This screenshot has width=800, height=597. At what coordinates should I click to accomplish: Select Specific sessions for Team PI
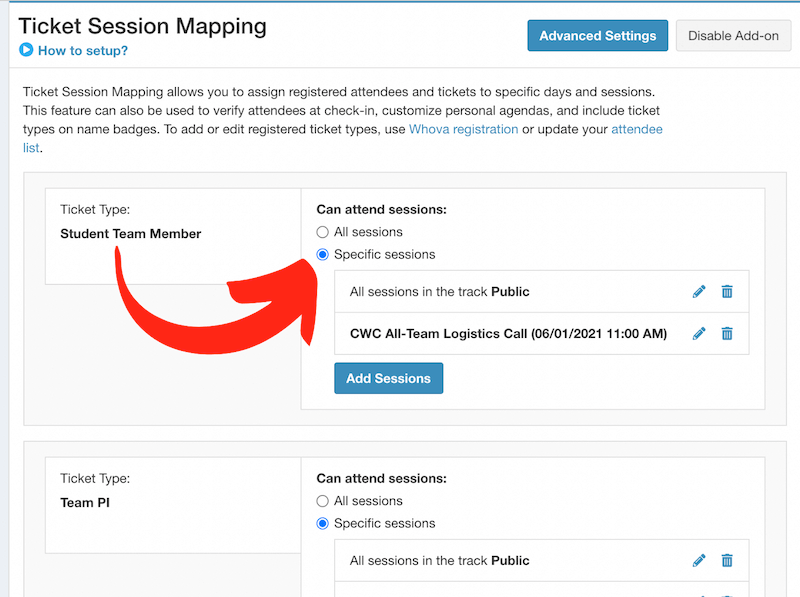(323, 523)
